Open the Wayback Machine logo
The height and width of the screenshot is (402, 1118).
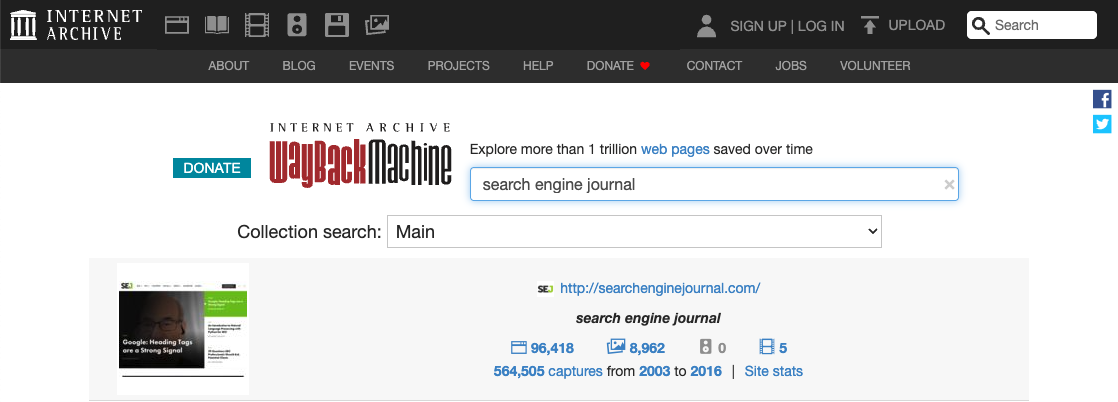(361, 155)
